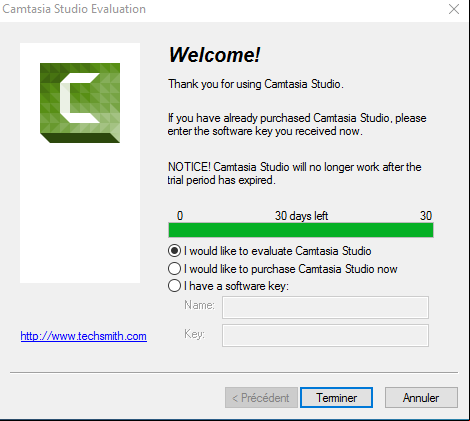The height and width of the screenshot is (421, 470).
Task: Click the Welcome! heading
Action: click(x=214, y=55)
